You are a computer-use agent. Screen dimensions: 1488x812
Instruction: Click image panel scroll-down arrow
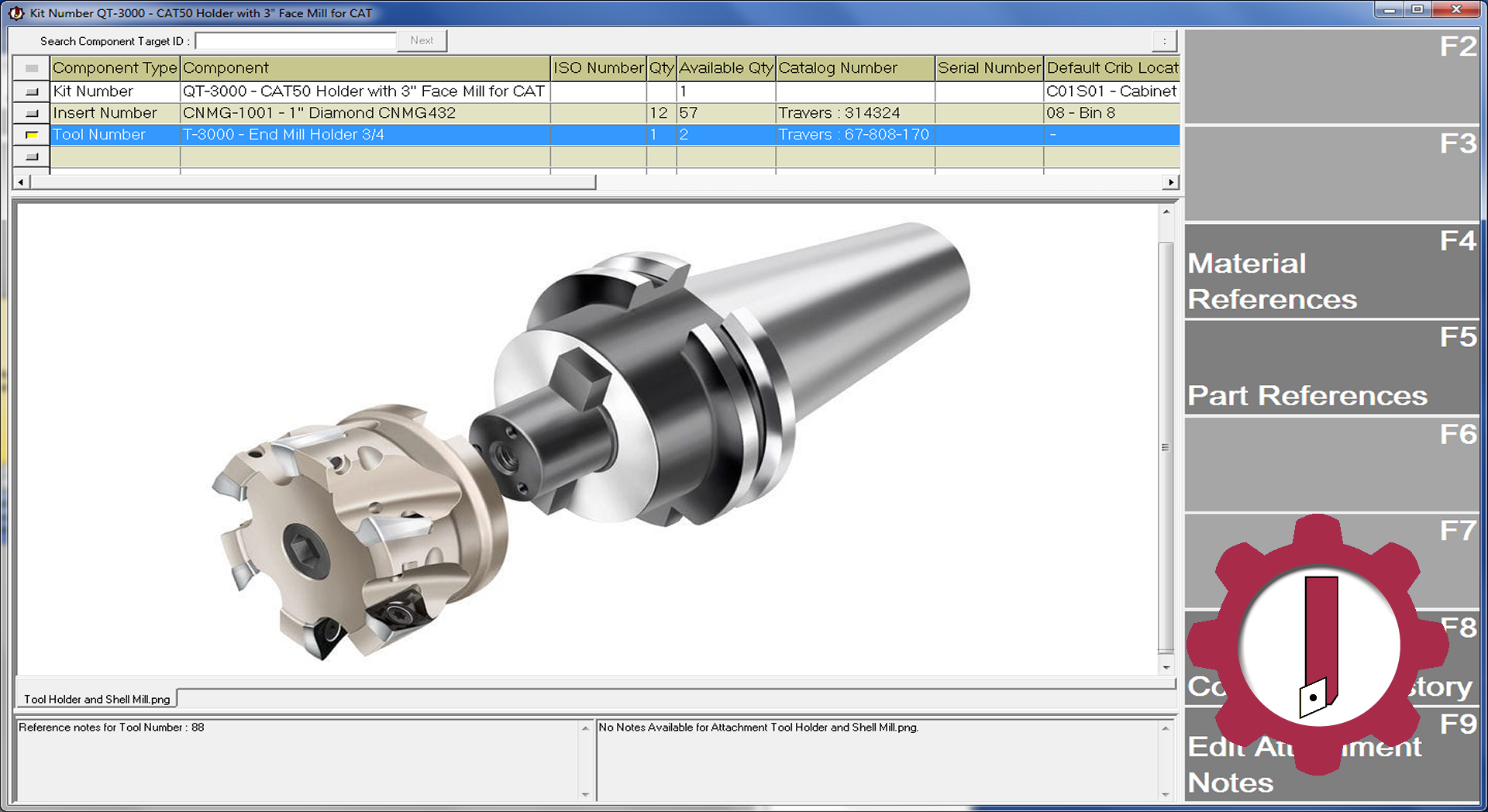click(1166, 667)
